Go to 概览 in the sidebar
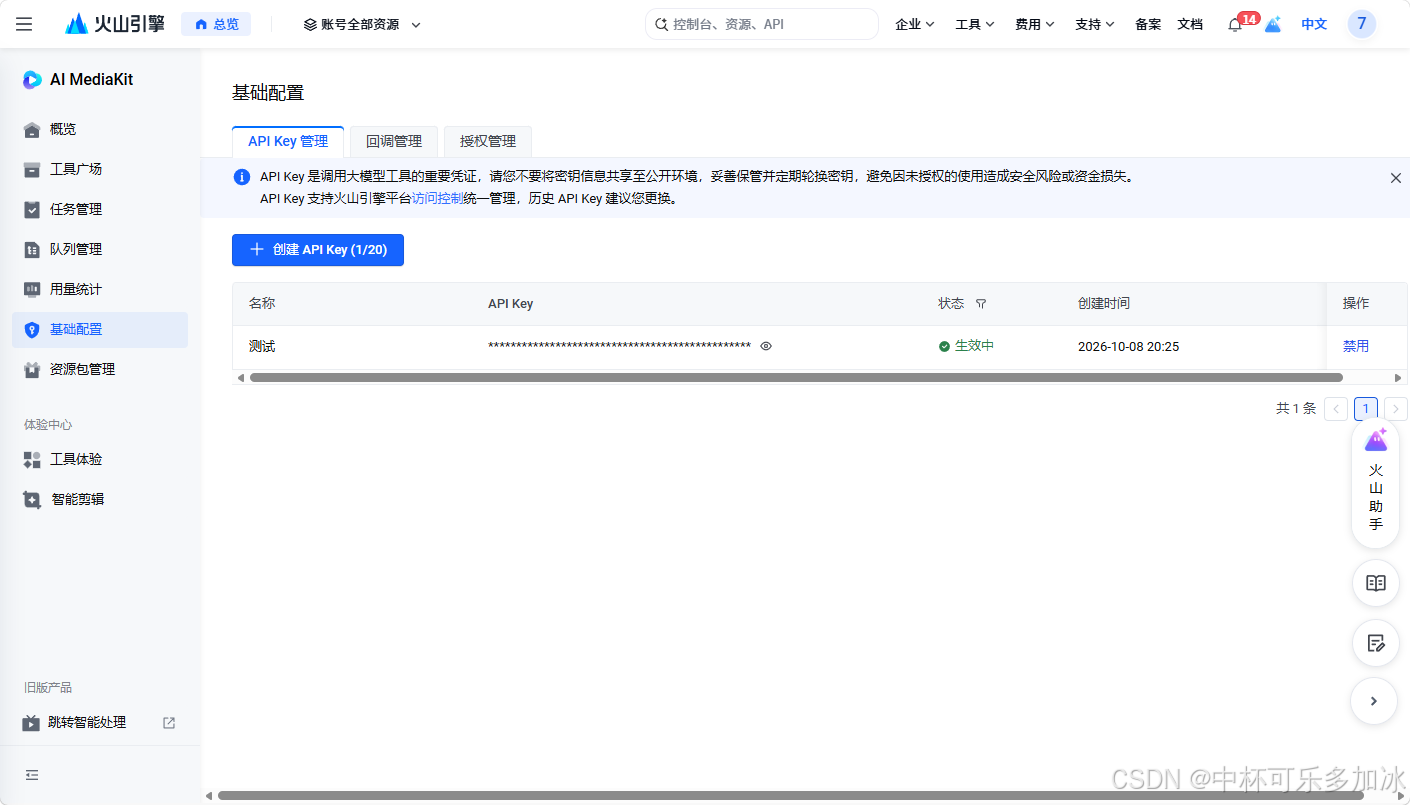Viewport: 1410px width, 805px height. coord(100,129)
